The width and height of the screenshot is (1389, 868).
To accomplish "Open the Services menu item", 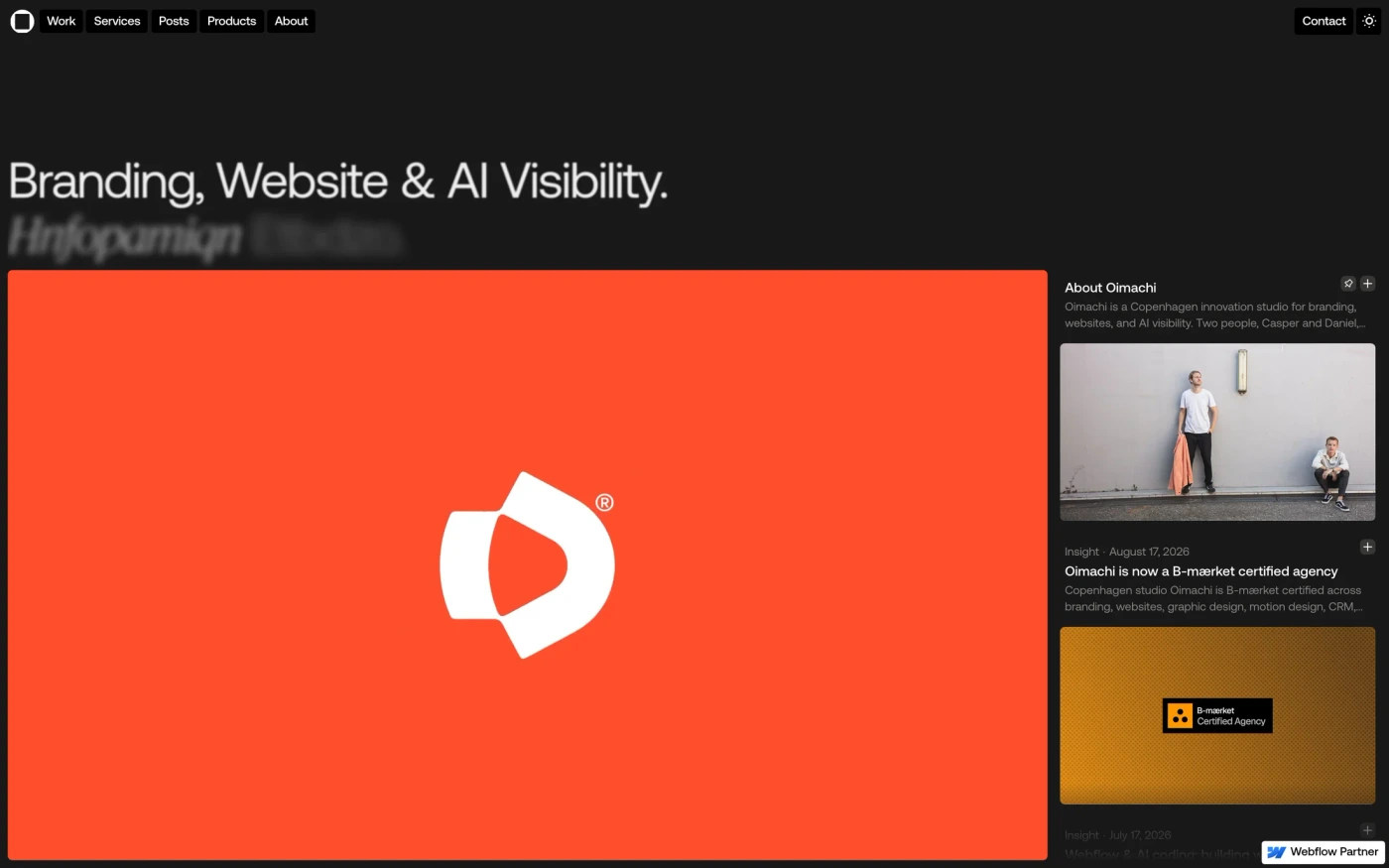I will 117,21.
